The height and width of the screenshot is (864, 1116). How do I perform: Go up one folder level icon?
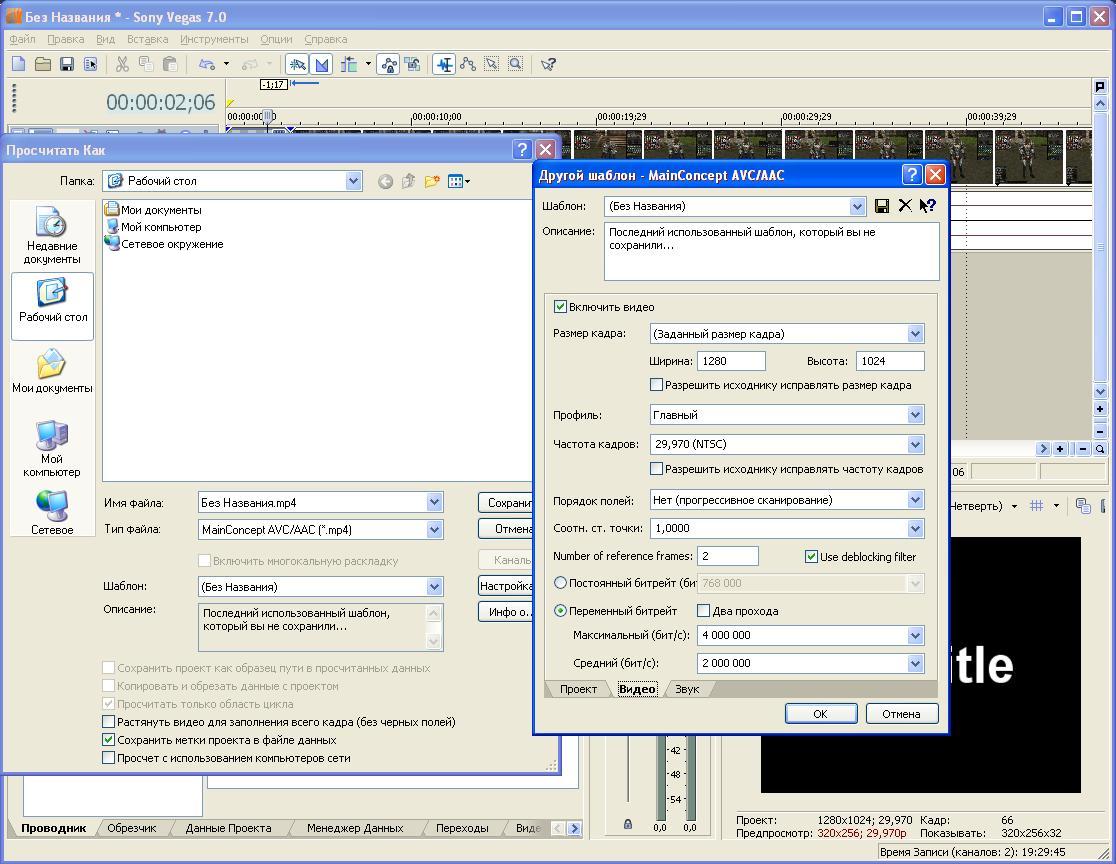point(409,181)
